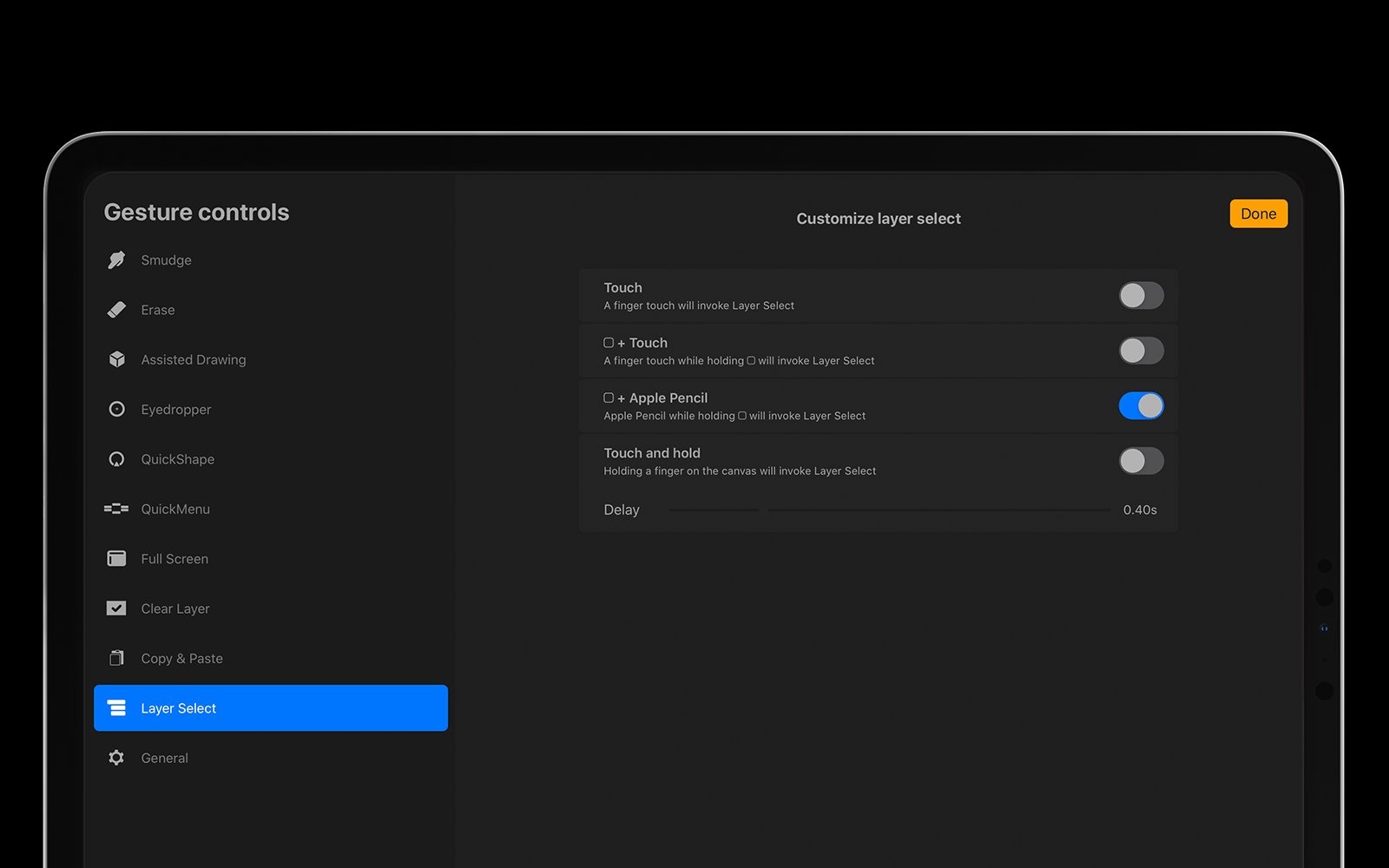Select the Clear Layer checkmark icon
Screen dimensions: 1389x868
click(116, 608)
